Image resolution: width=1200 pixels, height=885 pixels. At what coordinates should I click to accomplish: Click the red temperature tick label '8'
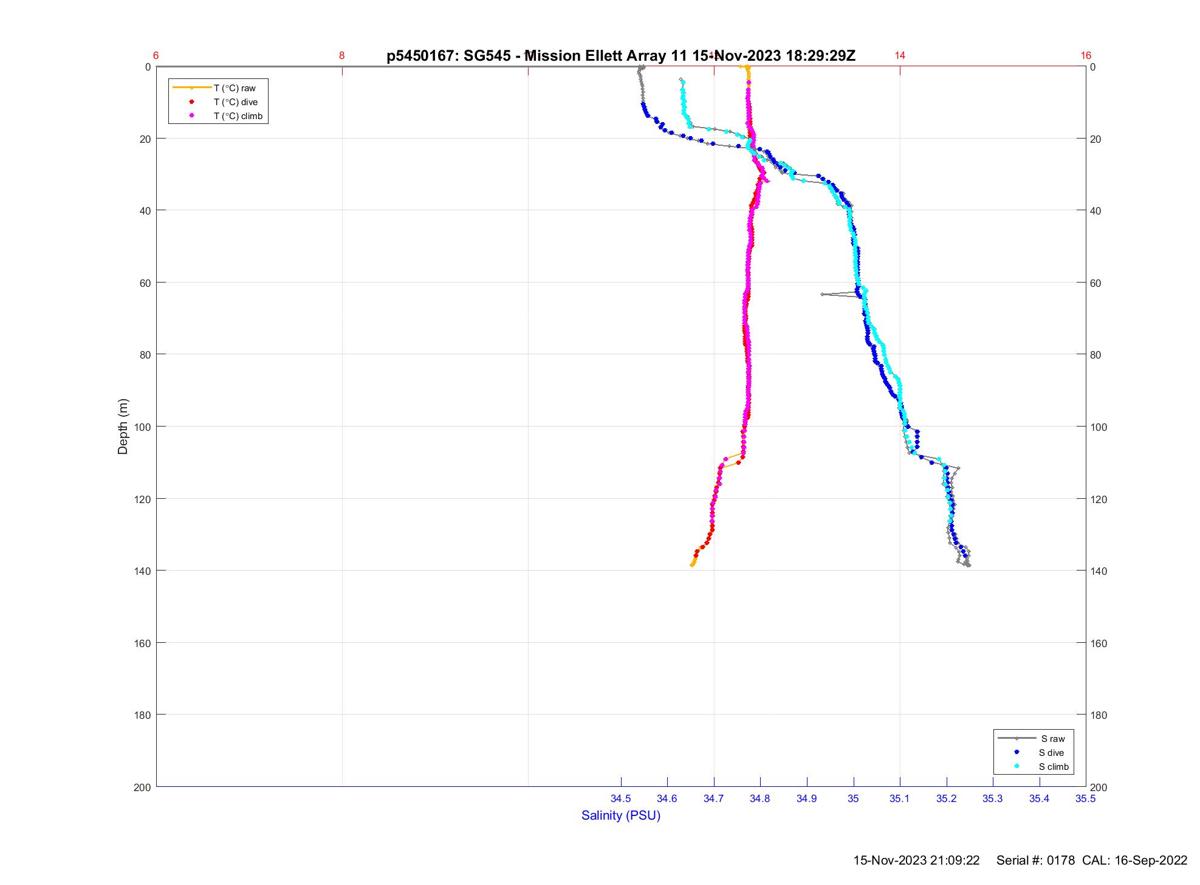point(342,56)
